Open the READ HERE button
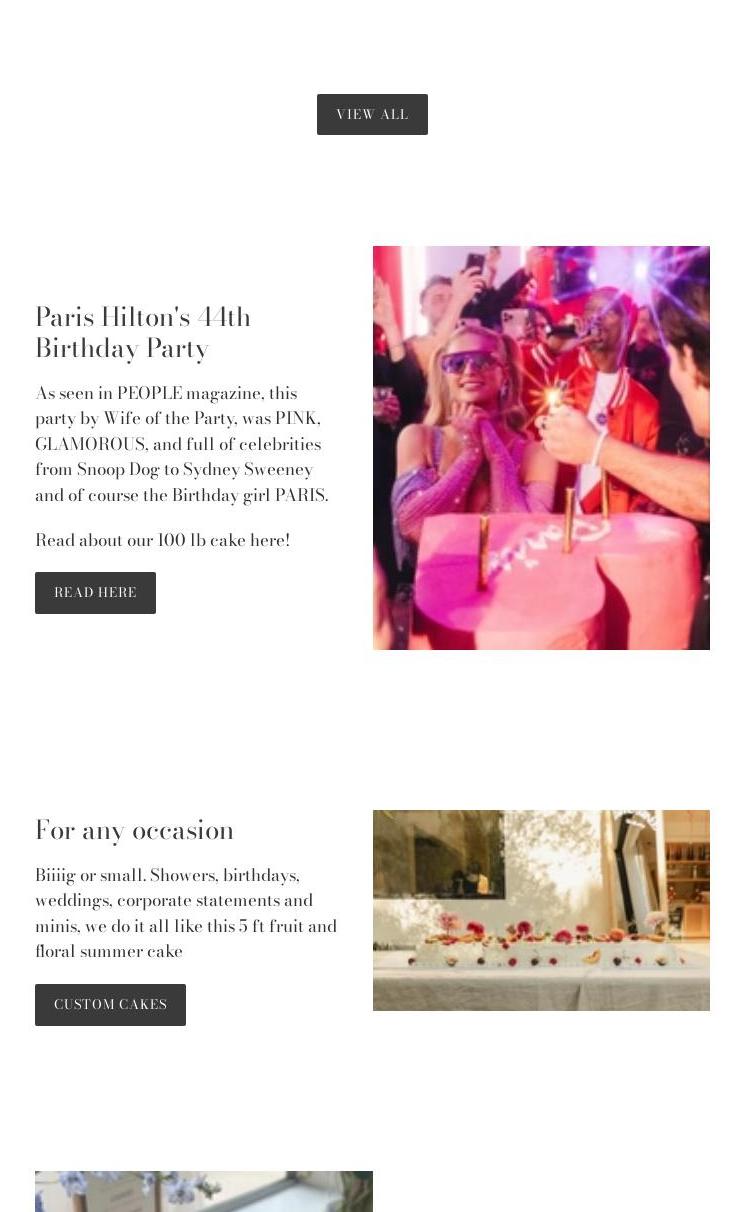This screenshot has width=745, height=1212. 95,593
